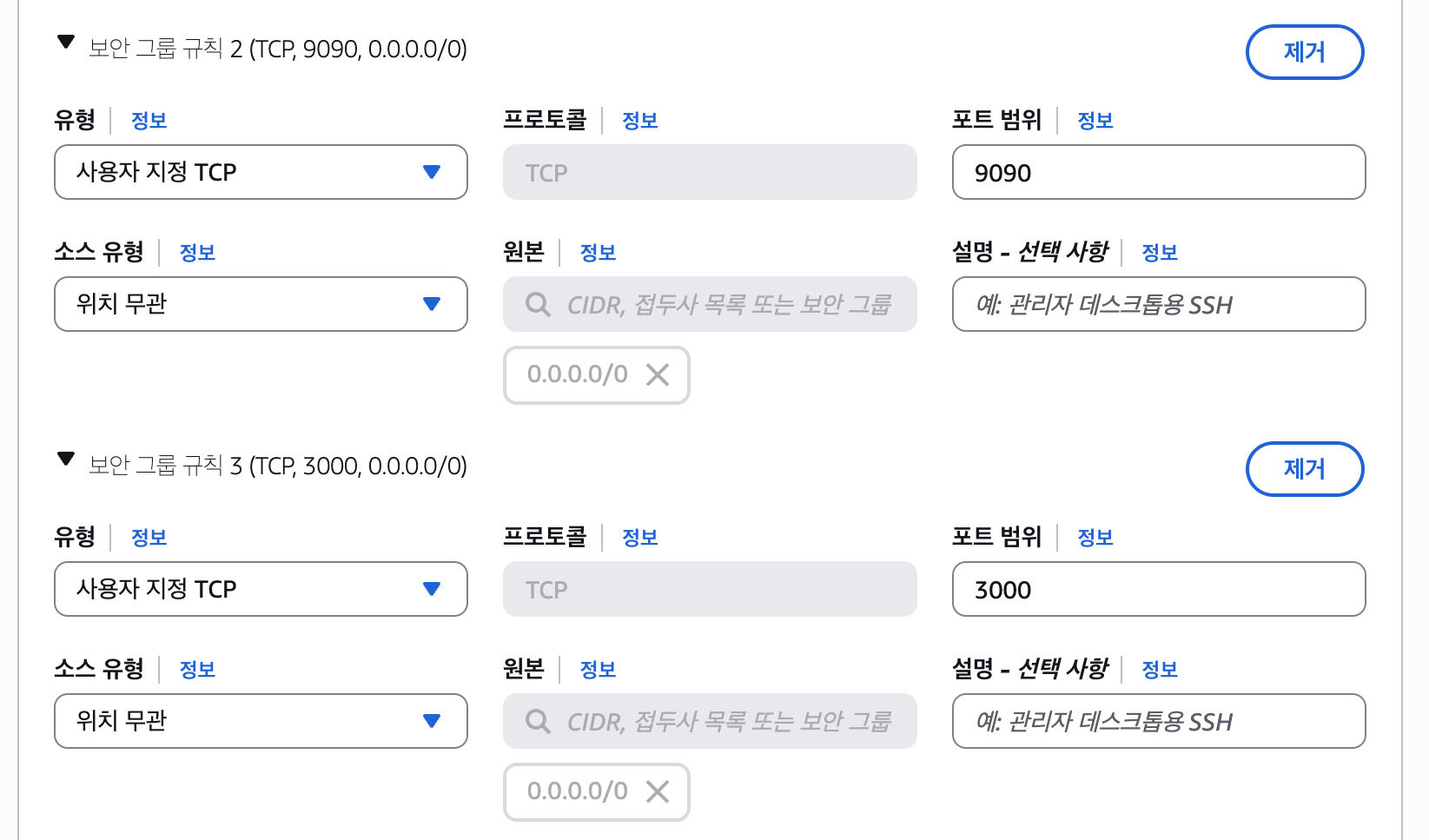Click rule 2 설명 description input field
The width and height of the screenshot is (1429, 840).
click(1158, 304)
